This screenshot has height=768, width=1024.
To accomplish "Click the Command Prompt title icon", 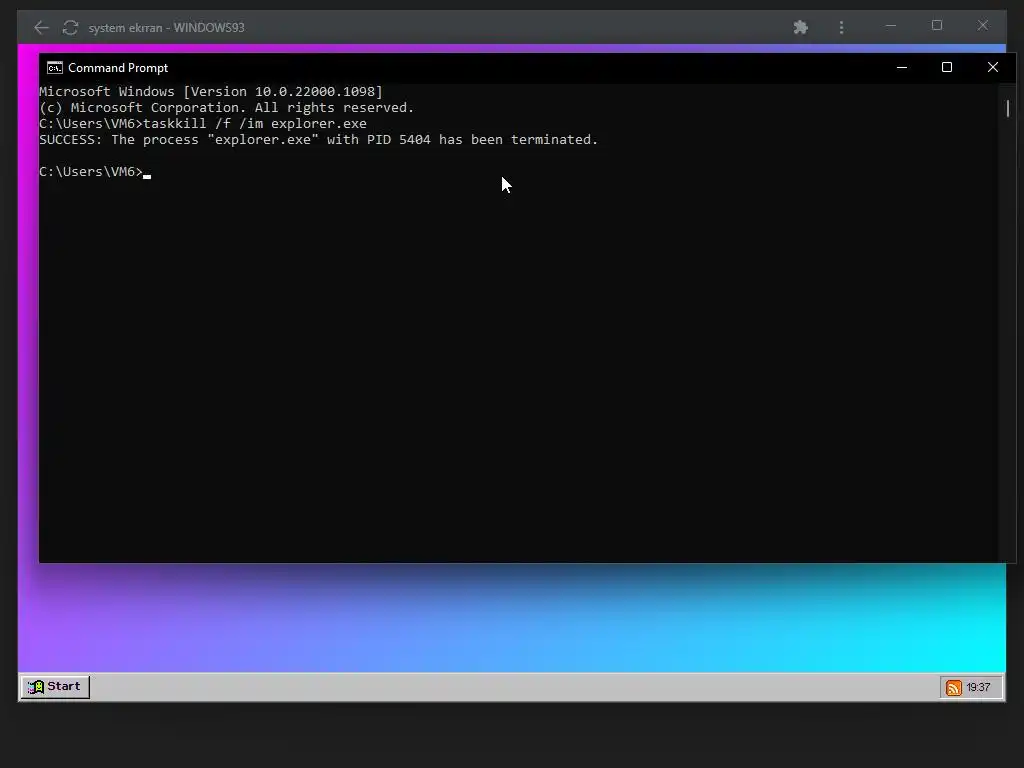I will pyautogui.click(x=55, y=68).
